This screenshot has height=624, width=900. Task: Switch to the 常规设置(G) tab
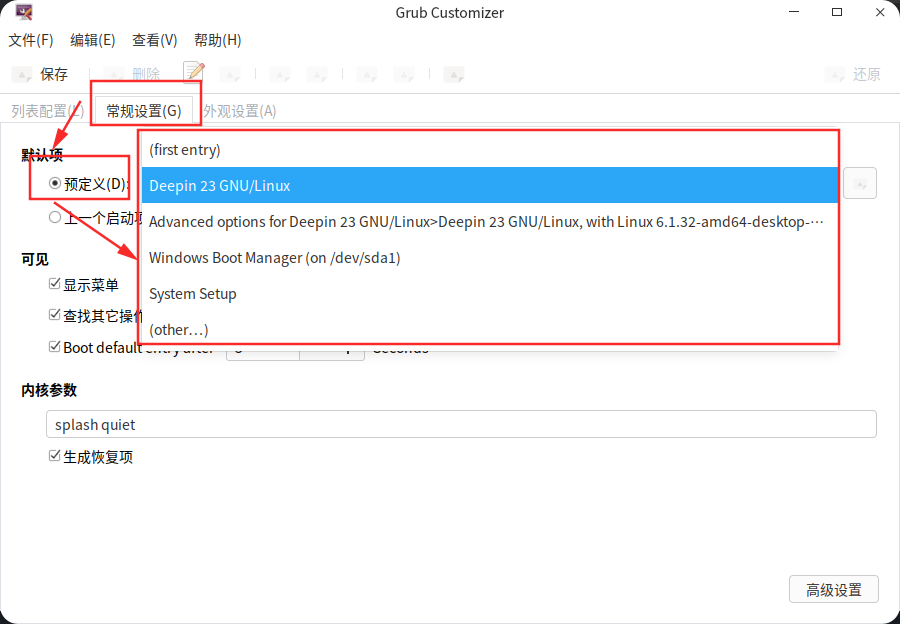click(x=143, y=111)
